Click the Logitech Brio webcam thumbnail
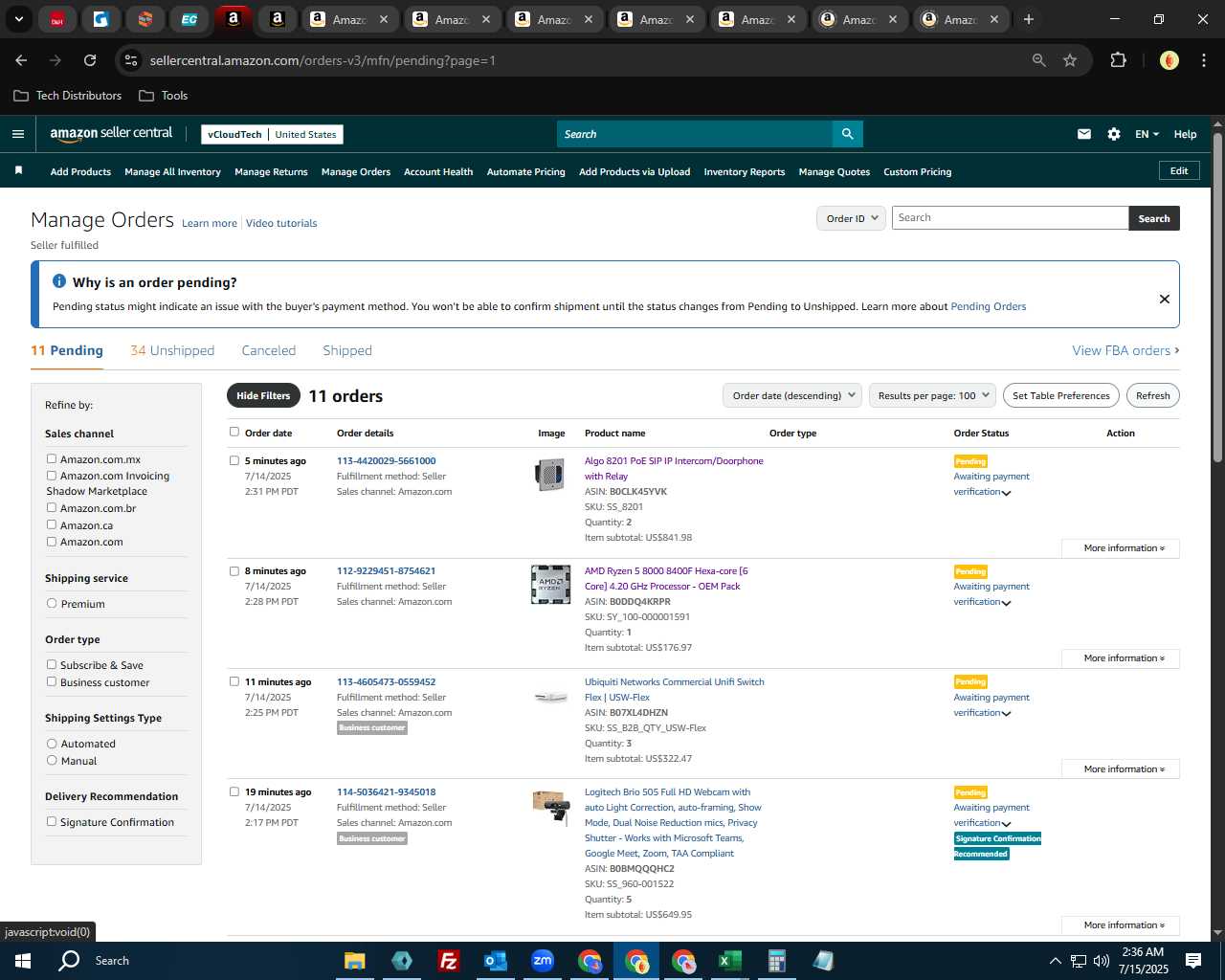The width and height of the screenshot is (1225, 980). click(551, 807)
